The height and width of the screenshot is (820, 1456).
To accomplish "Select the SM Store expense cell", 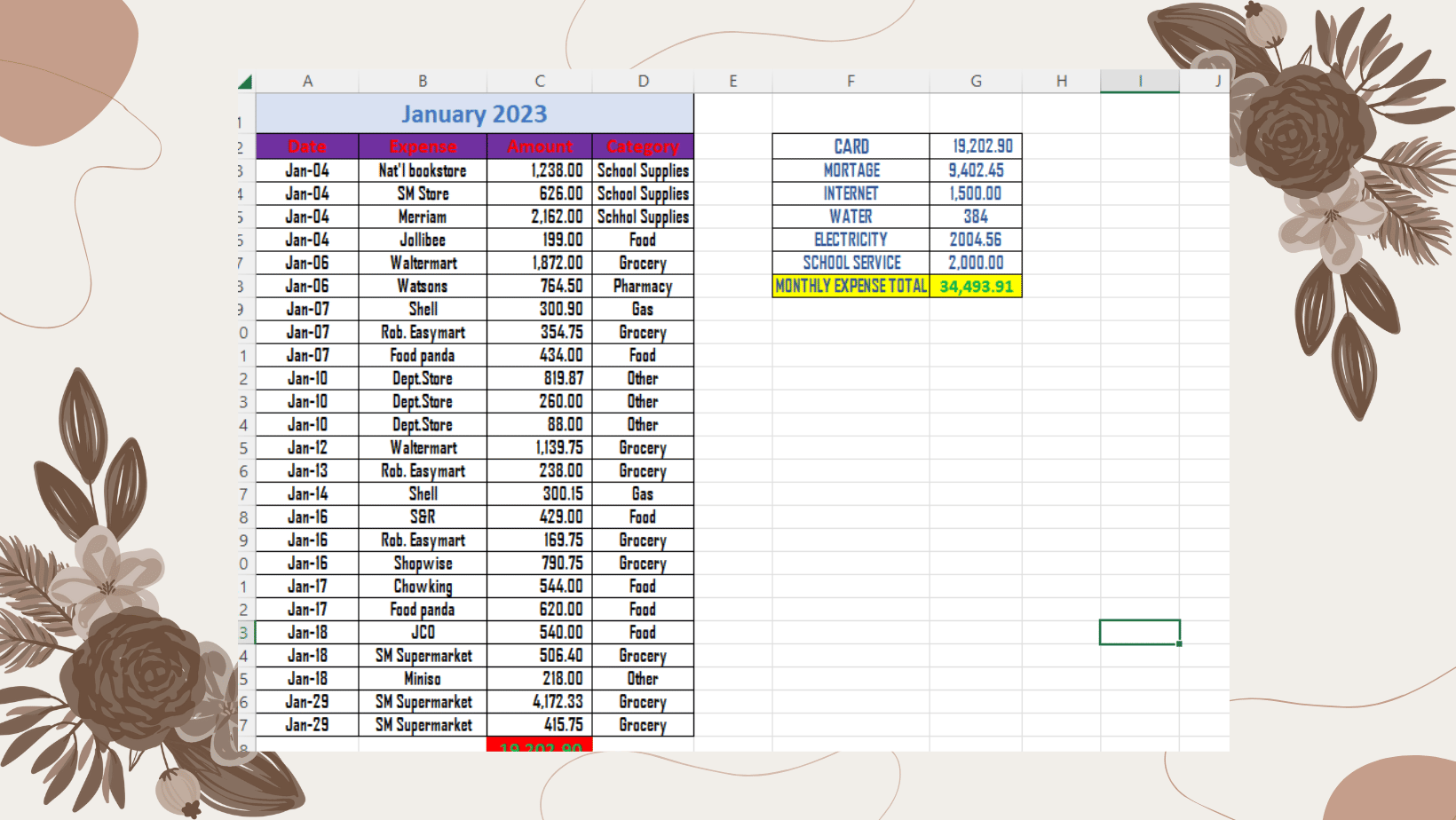I will tap(423, 193).
